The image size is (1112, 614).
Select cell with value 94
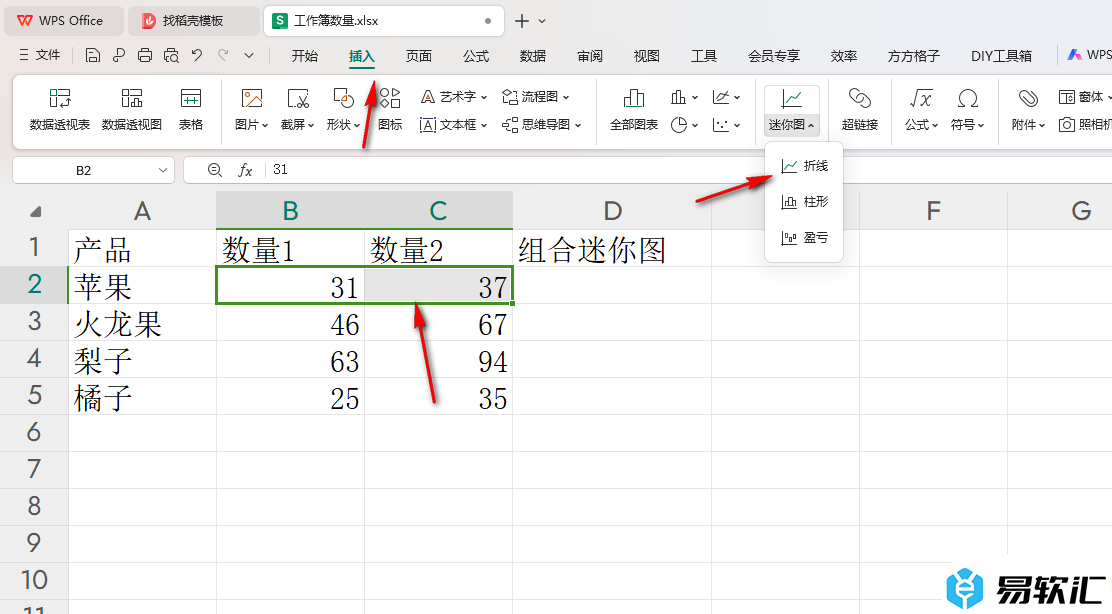438,359
